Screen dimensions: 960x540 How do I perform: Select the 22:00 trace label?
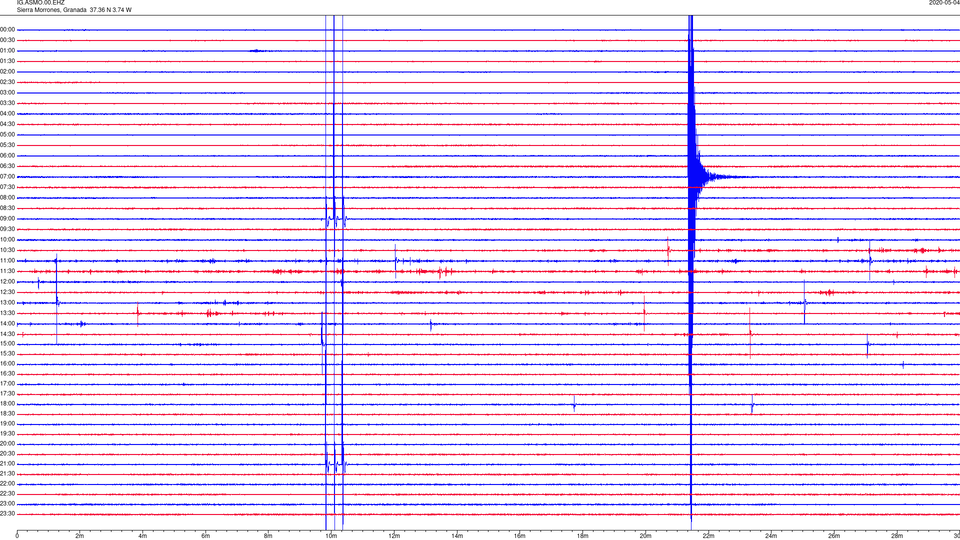(7, 484)
